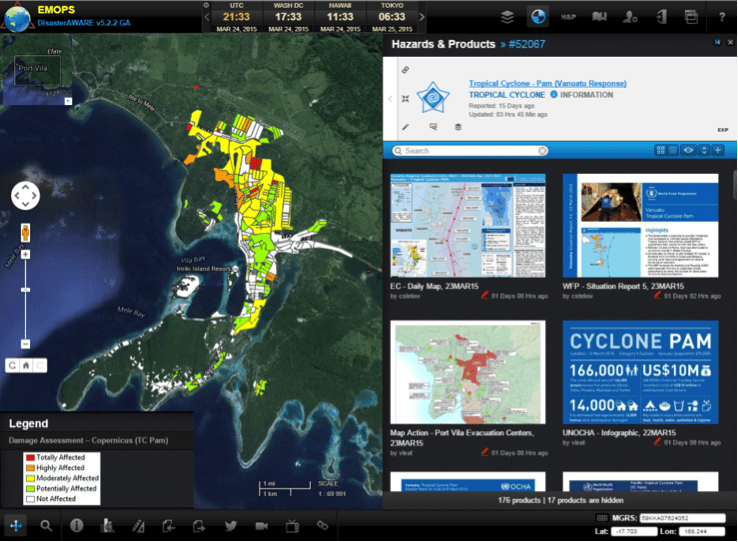738x542 pixels.
Task: Toggle product visibility eye icon
Action: point(688,150)
